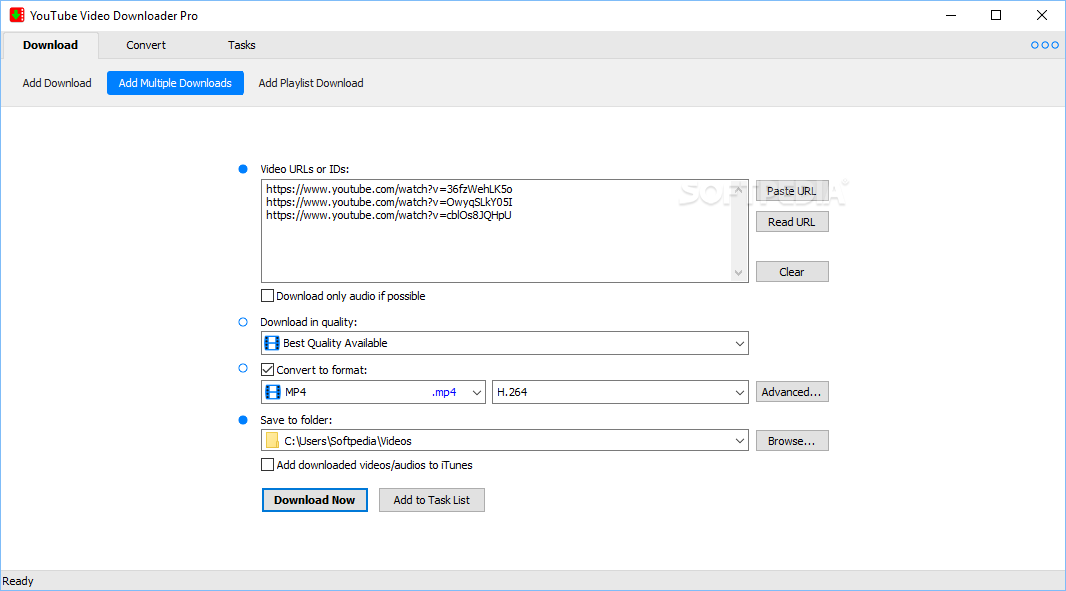Click the Ready status bar text
1066x591 pixels.
point(18,581)
